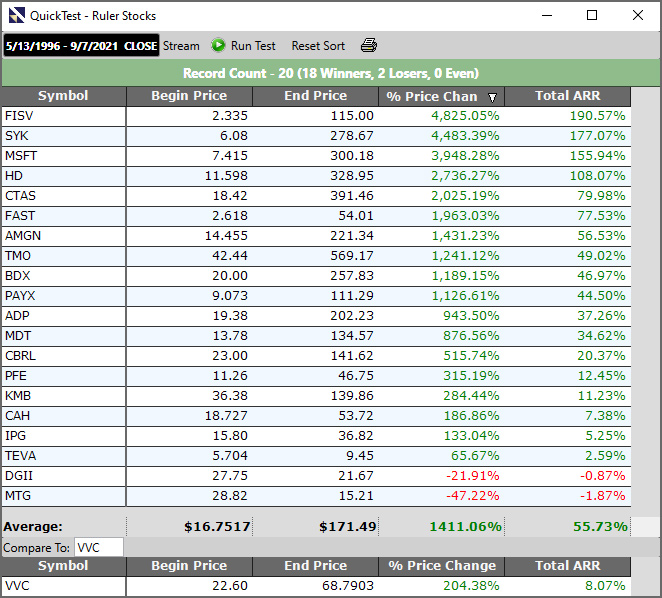This screenshot has width=662, height=598.
Task: Maximize the QuickTest window
Action: (592, 16)
